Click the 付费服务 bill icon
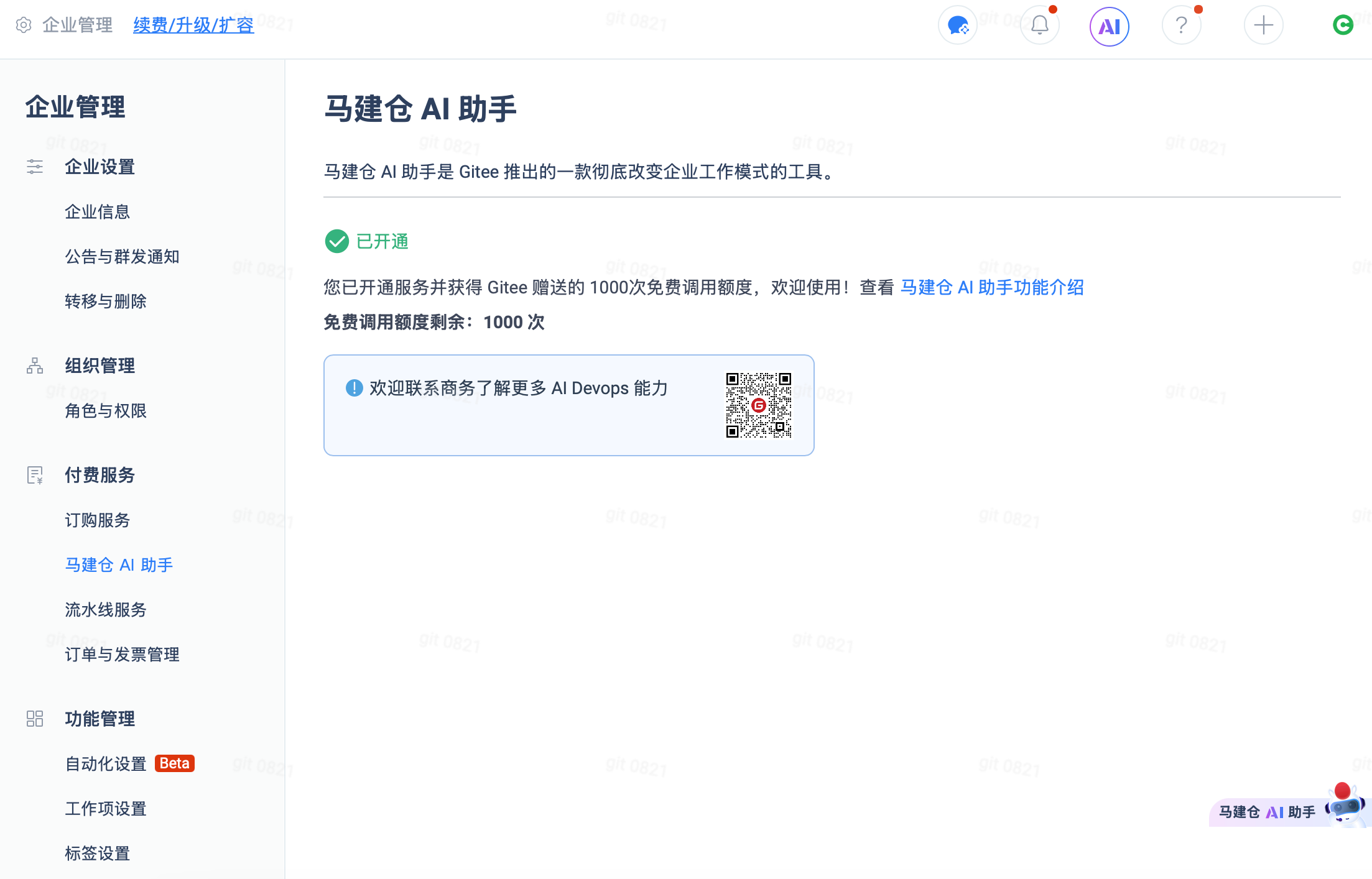Screen dimensions: 1372x879 point(35,475)
